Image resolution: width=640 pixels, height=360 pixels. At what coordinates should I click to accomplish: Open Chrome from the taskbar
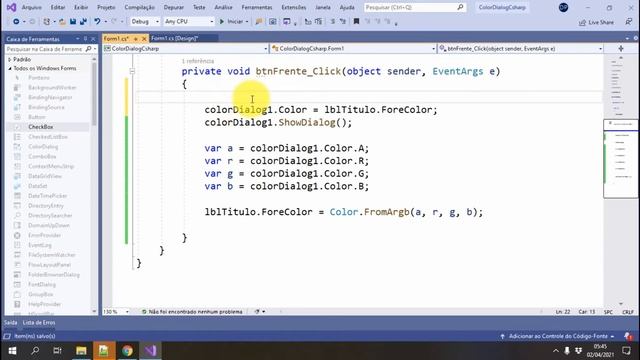127,351
